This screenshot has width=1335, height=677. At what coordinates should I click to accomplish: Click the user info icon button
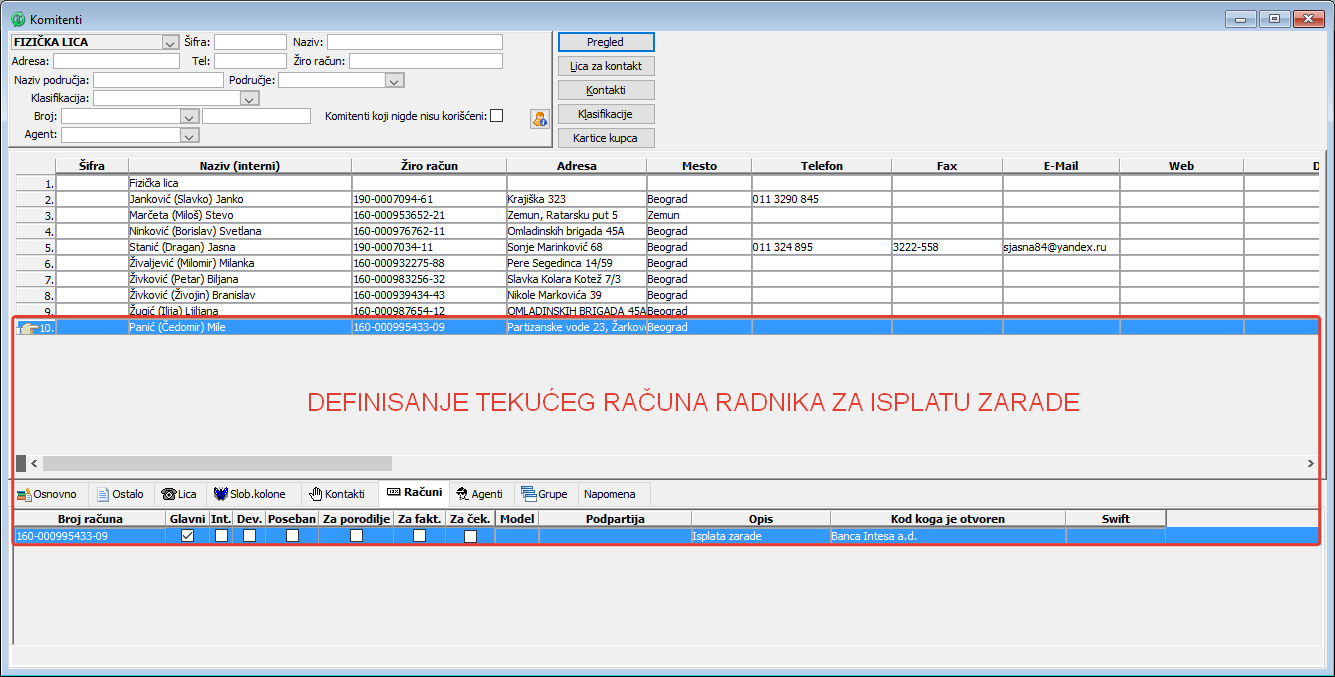540,119
